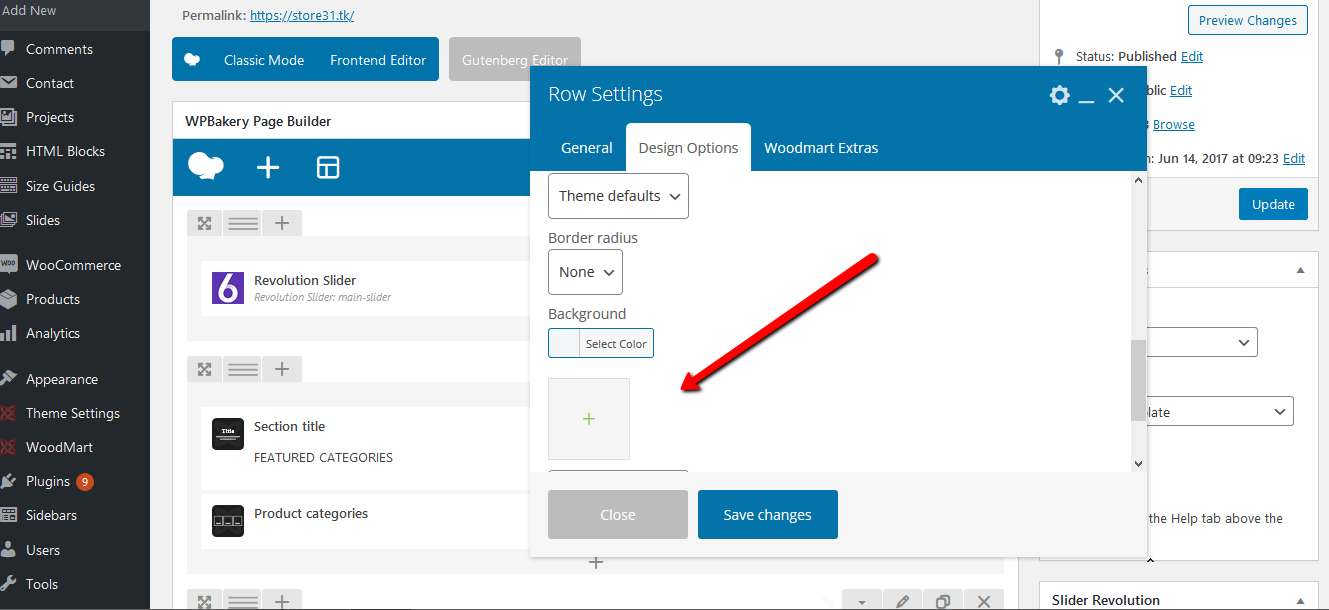1329x610 pixels.
Task: Click scroll-down arrow in Row Settings
Action: [x=1138, y=463]
